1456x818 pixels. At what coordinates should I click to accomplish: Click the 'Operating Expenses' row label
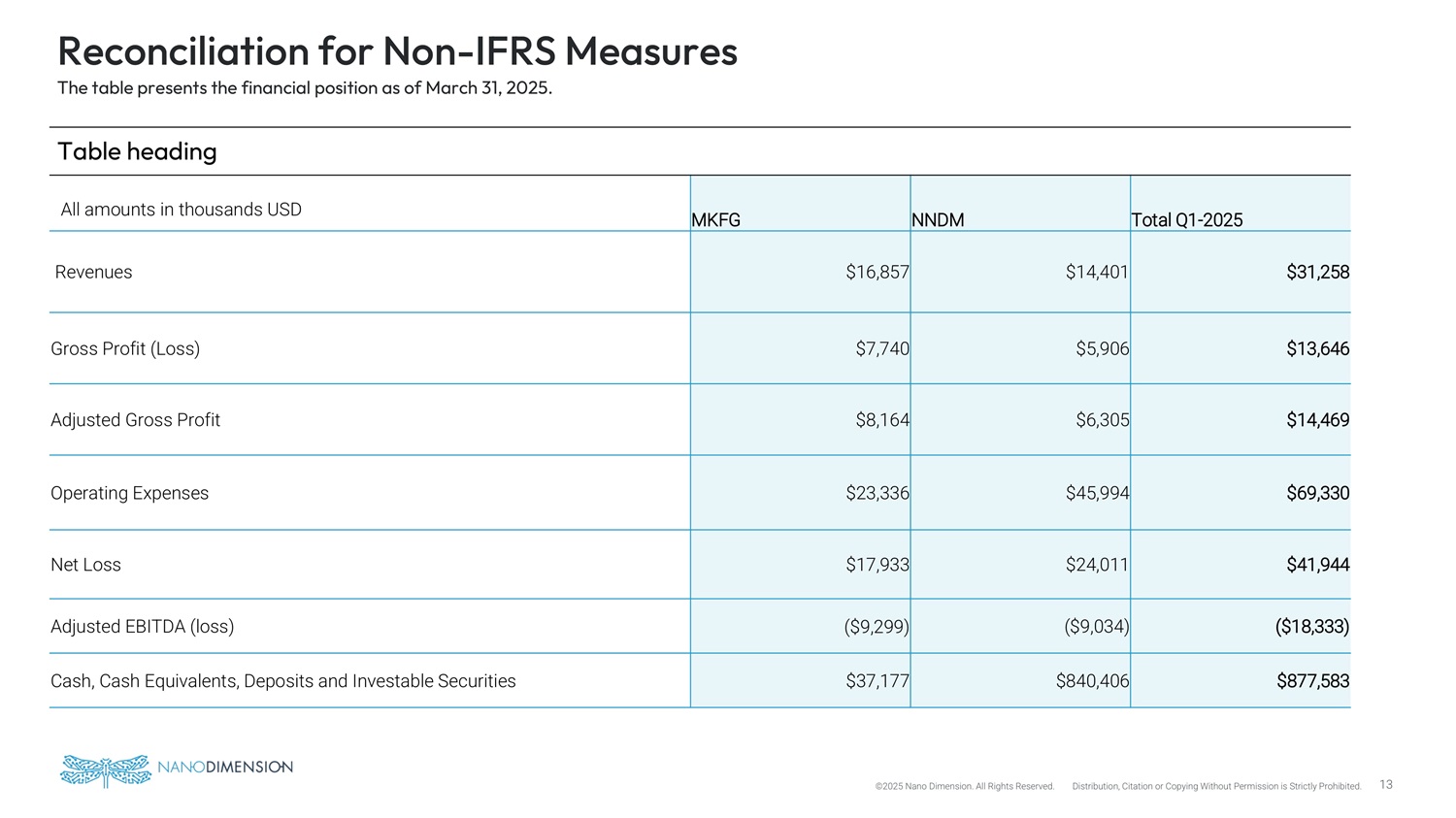pyautogui.click(x=129, y=493)
